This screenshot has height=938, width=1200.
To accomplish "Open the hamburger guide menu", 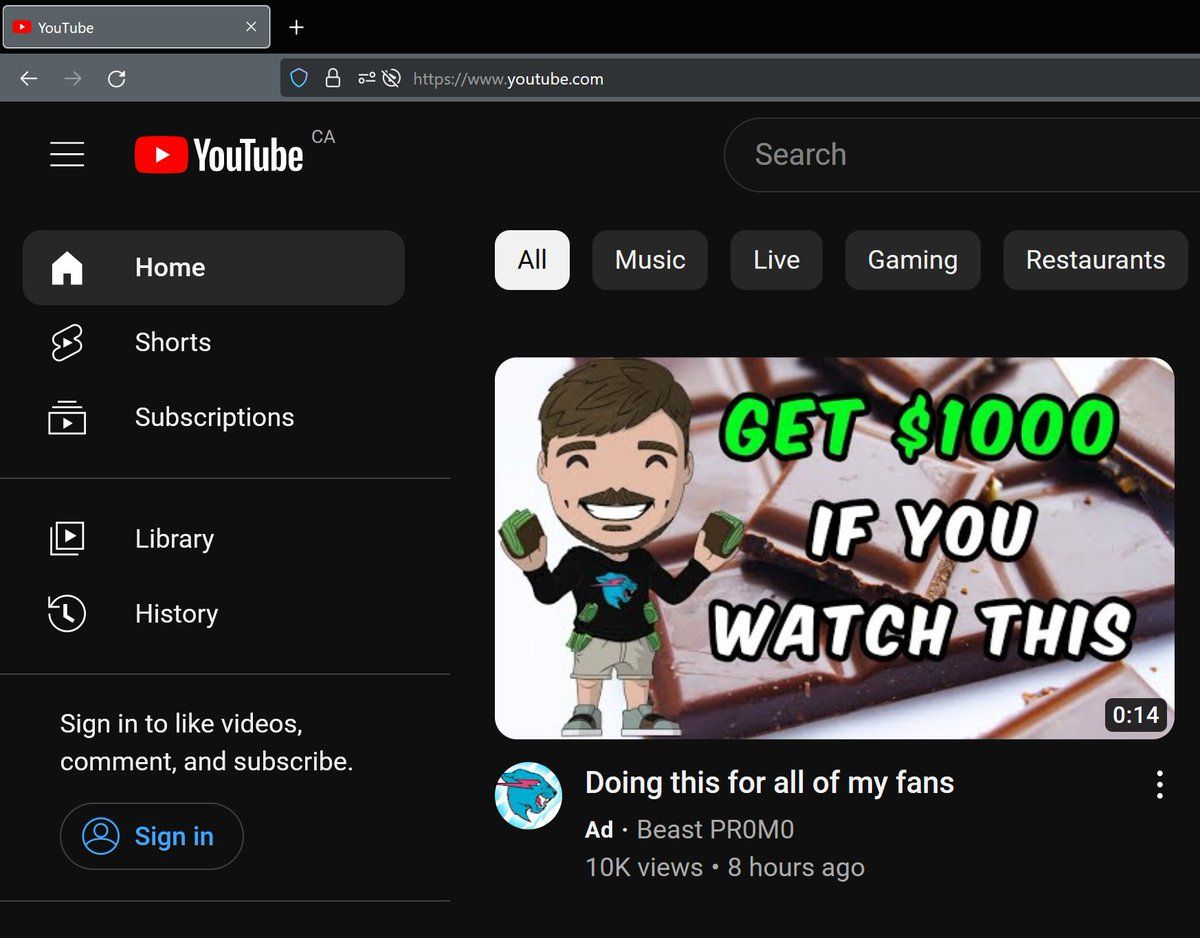I will (67, 154).
